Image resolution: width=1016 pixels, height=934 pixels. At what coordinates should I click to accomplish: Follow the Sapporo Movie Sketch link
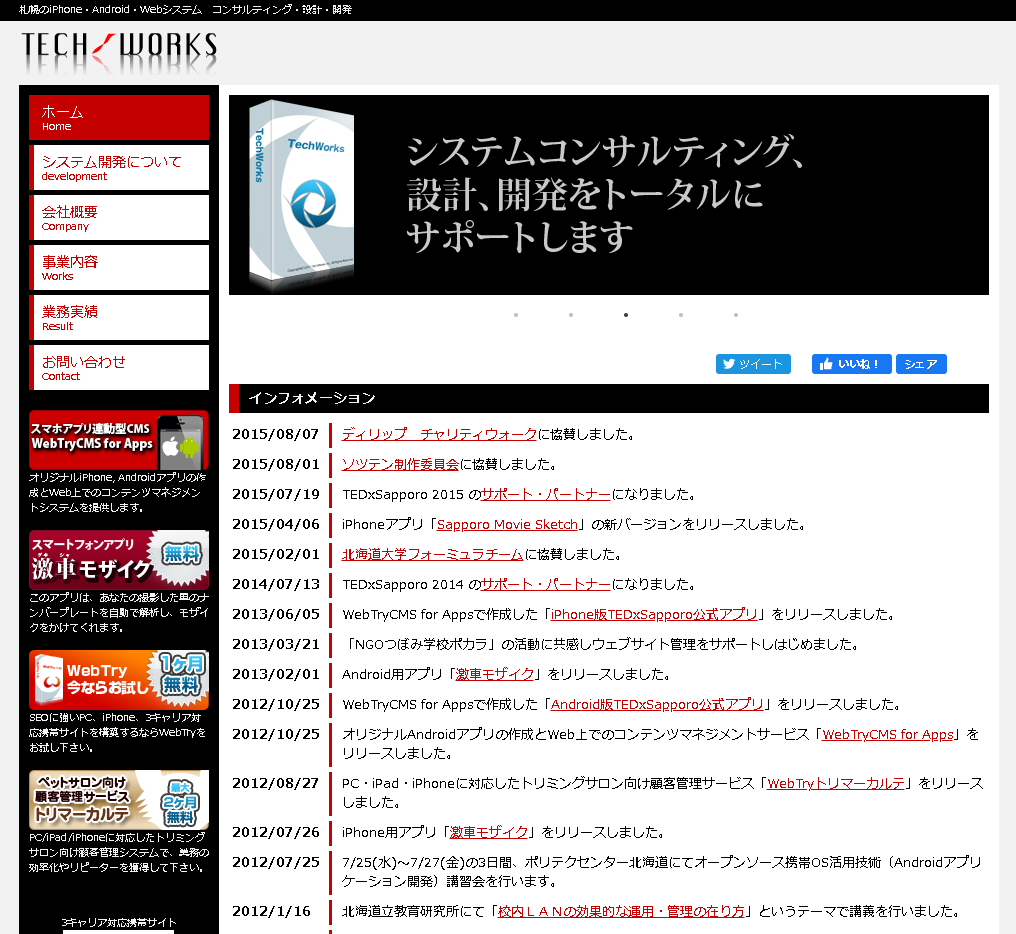(x=507, y=524)
